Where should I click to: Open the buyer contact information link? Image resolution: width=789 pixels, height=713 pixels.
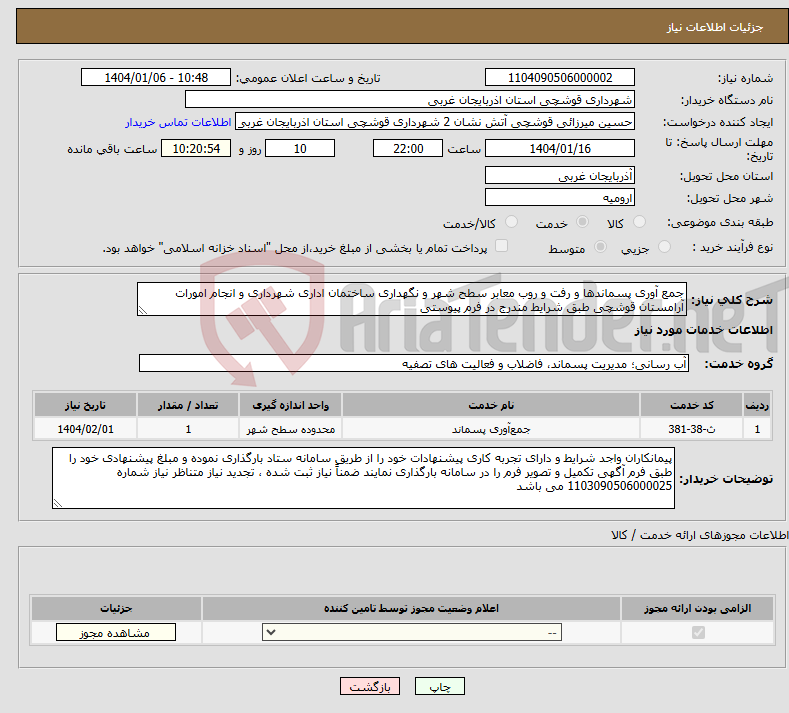(178, 122)
